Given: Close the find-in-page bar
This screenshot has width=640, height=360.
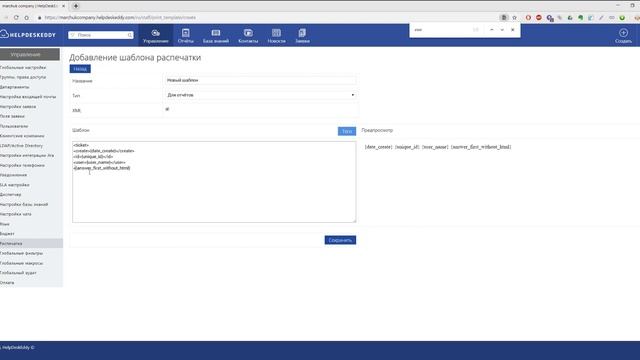Looking at the screenshot, I should (x=513, y=30).
